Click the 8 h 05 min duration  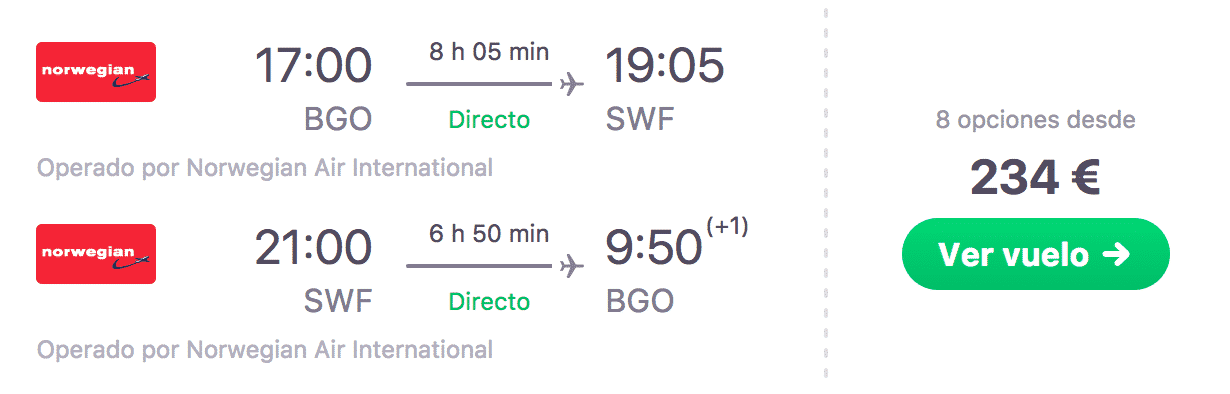click(x=489, y=52)
